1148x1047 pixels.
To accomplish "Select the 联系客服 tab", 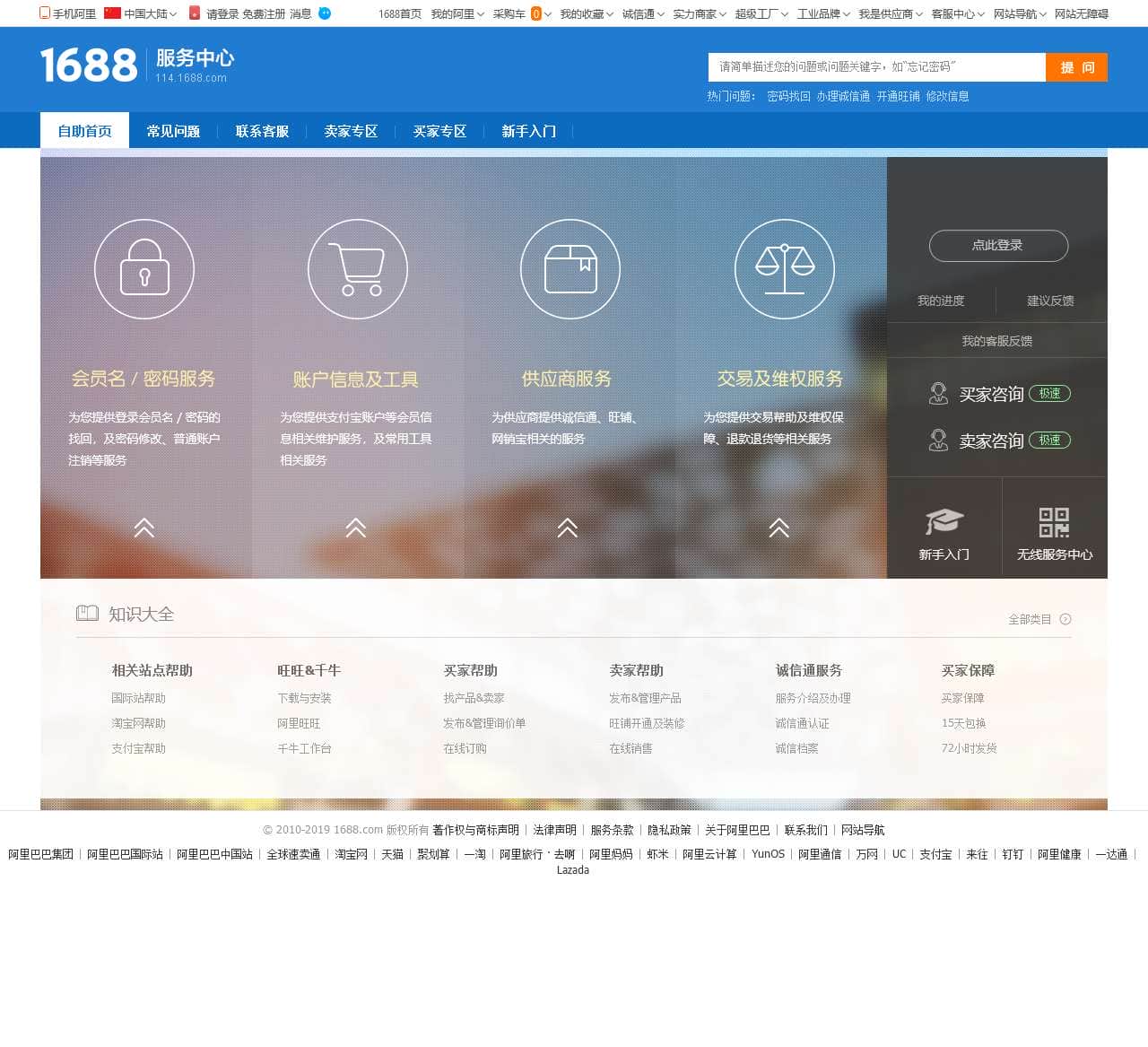I will pos(262,131).
